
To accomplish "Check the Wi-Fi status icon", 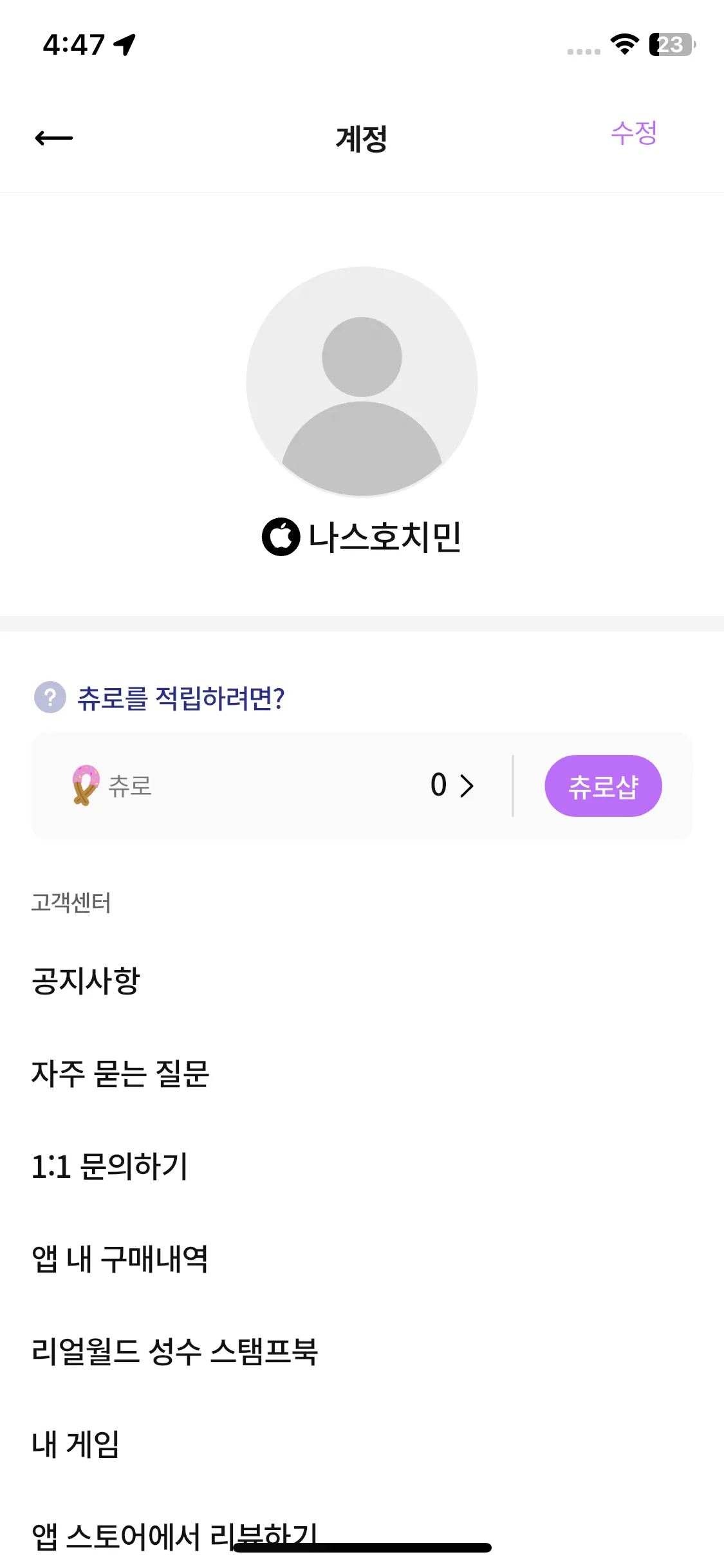I will pos(624,44).
